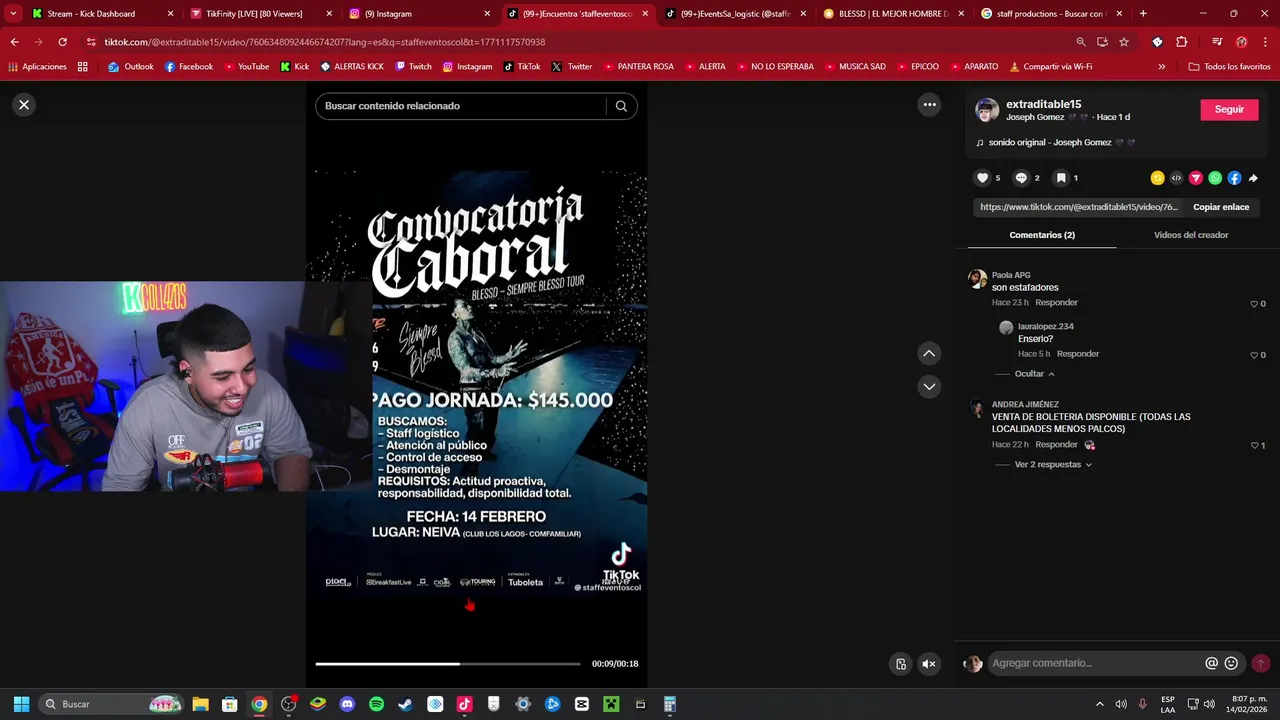The image size is (1280, 720).
Task: Click the search magnifier in related content bar
Action: pos(621,106)
